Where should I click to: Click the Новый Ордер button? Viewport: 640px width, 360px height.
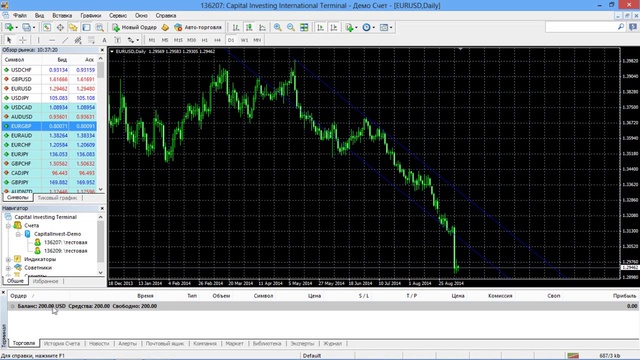[134, 27]
